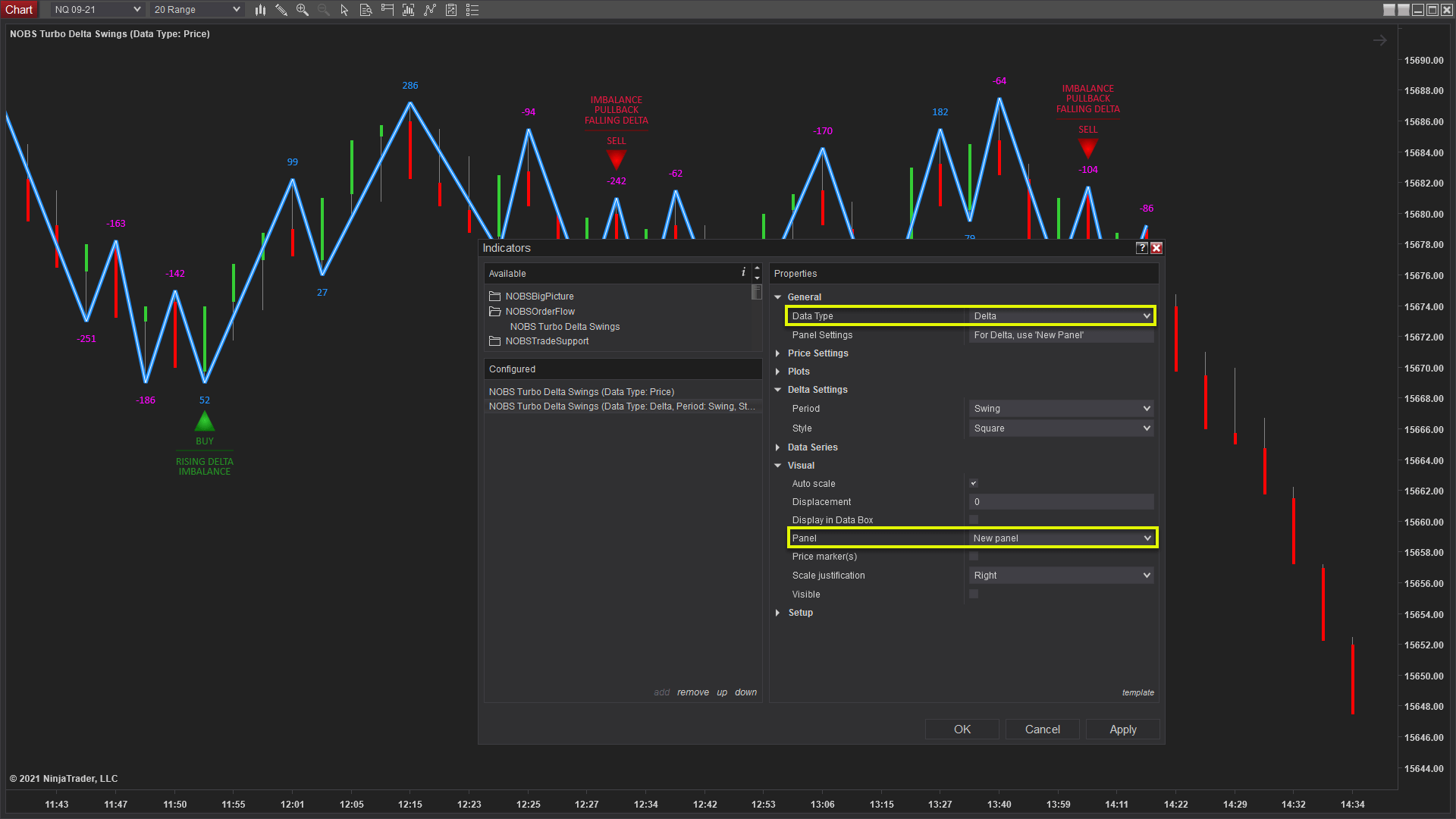Click the second window link button in title bar

pyautogui.click(x=1404, y=10)
